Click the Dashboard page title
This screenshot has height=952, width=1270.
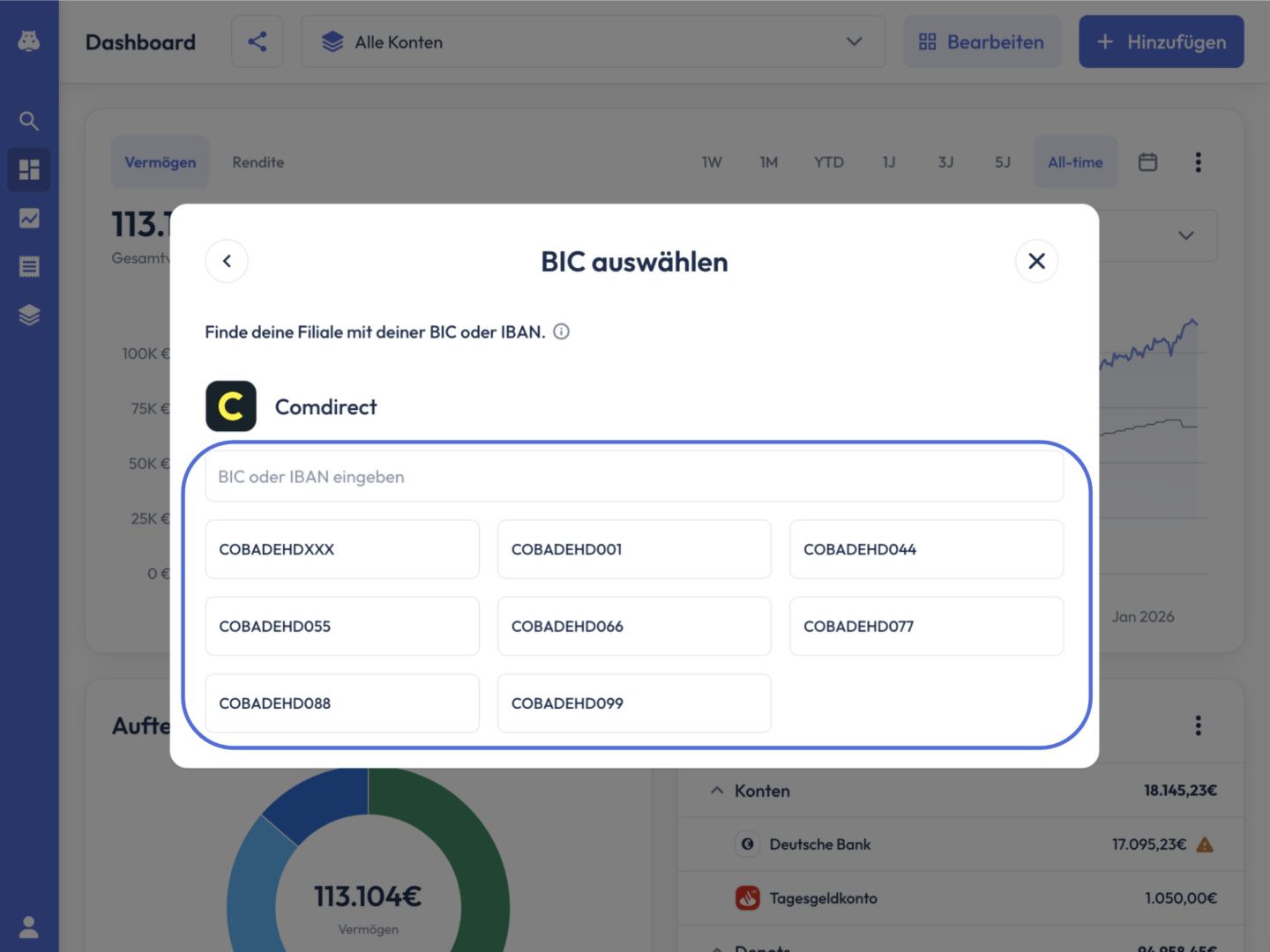[x=140, y=42]
